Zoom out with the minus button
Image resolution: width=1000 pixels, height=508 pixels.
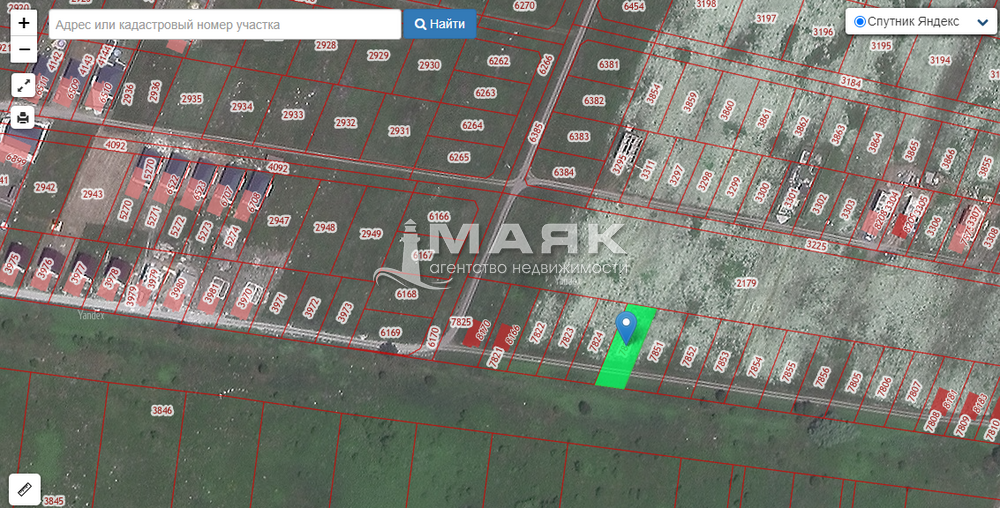point(24,49)
